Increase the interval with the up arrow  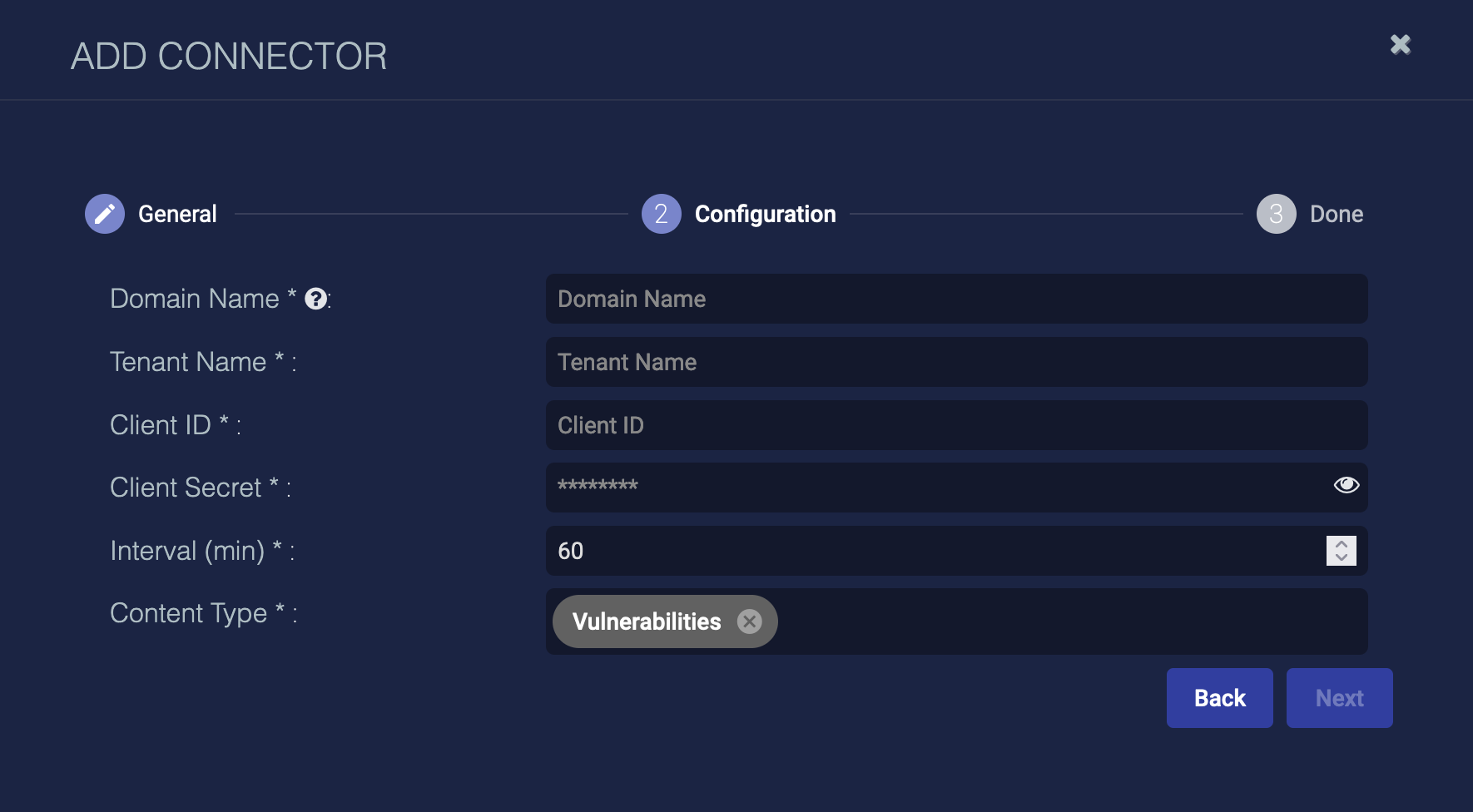1342,543
